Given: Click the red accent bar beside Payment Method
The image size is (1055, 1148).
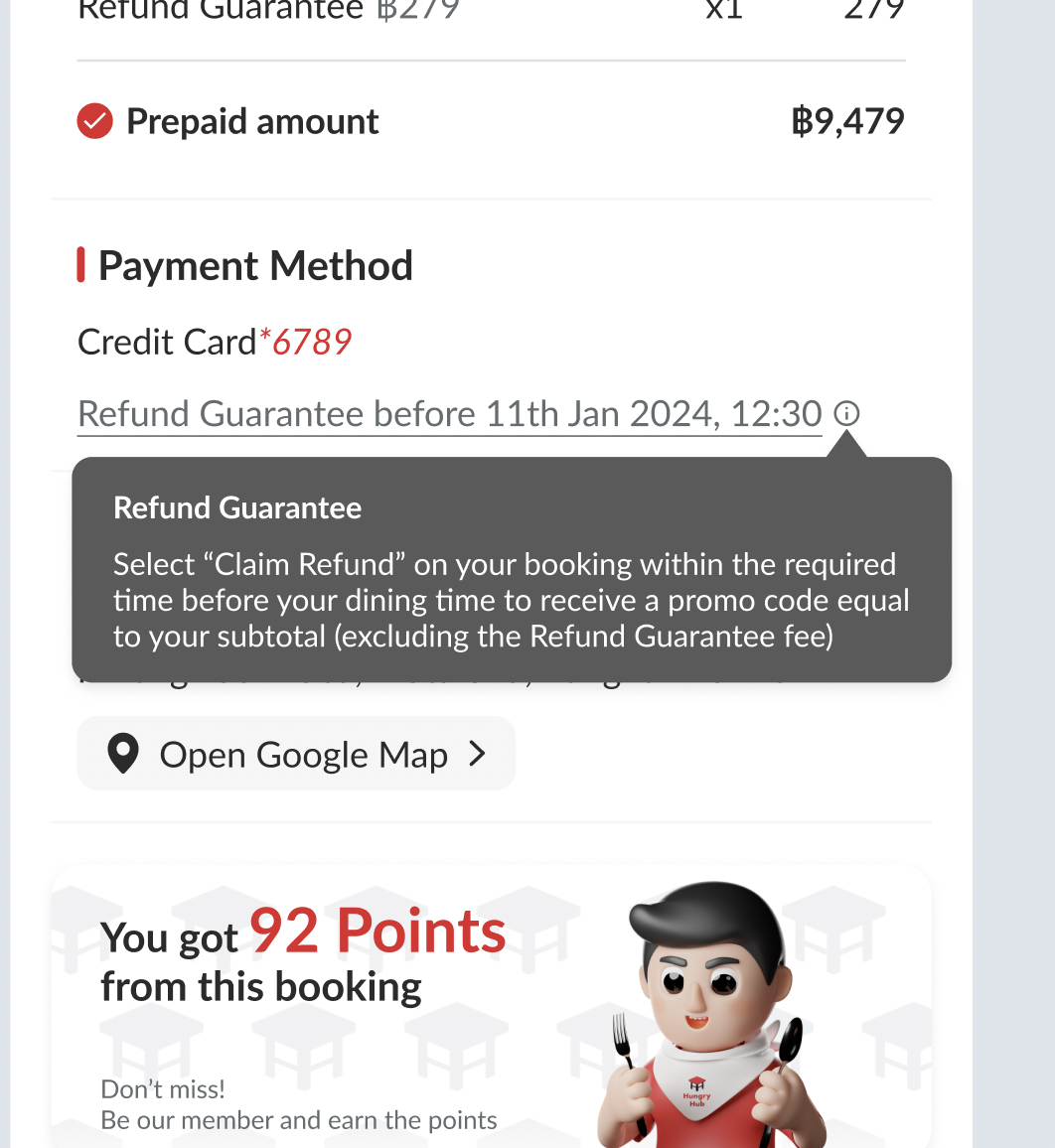Looking at the screenshot, I should tap(81, 265).
